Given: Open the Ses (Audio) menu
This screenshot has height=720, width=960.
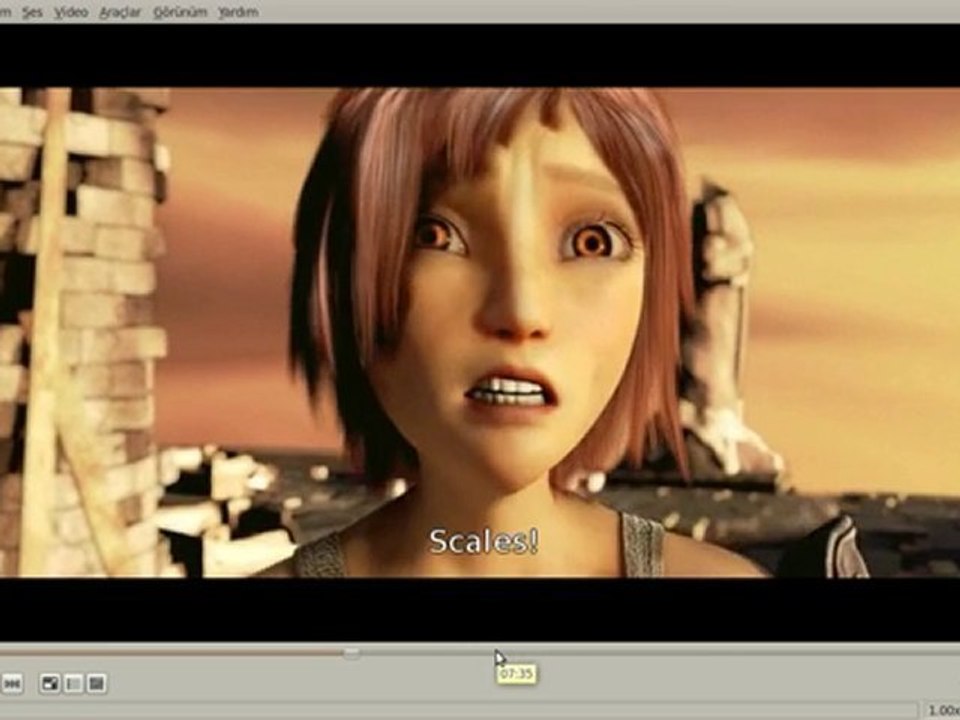Looking at the screenshot, I should point(32,12).
